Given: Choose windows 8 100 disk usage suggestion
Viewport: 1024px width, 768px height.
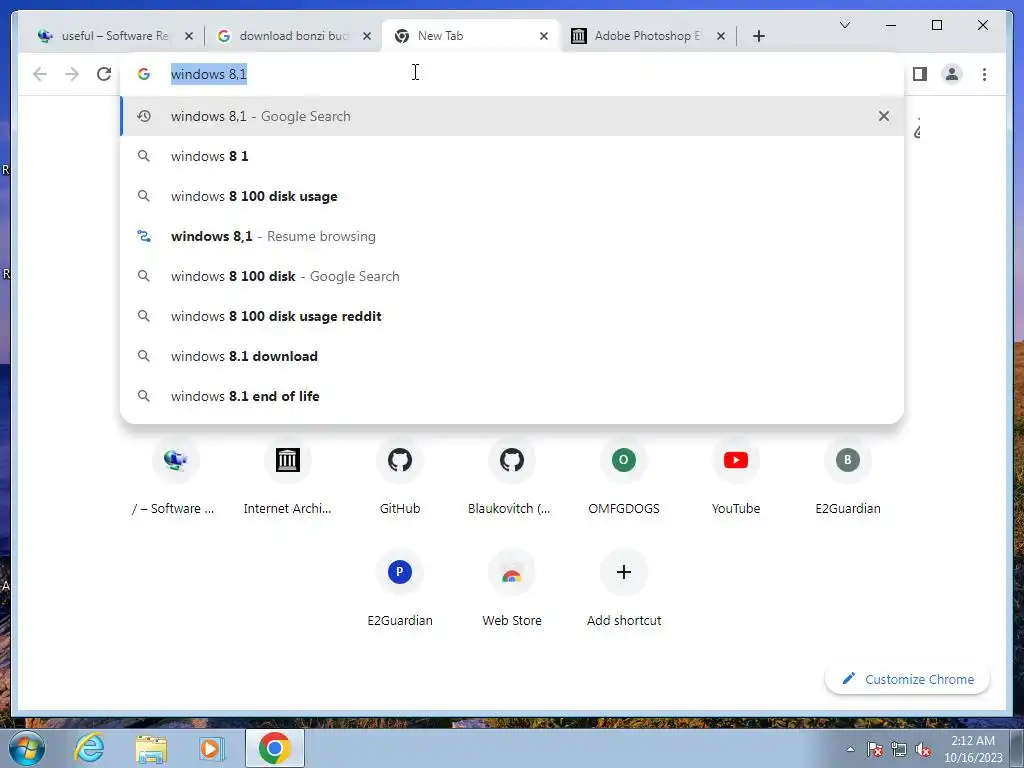Looking at the screenshot, I should tap(513, 196).
